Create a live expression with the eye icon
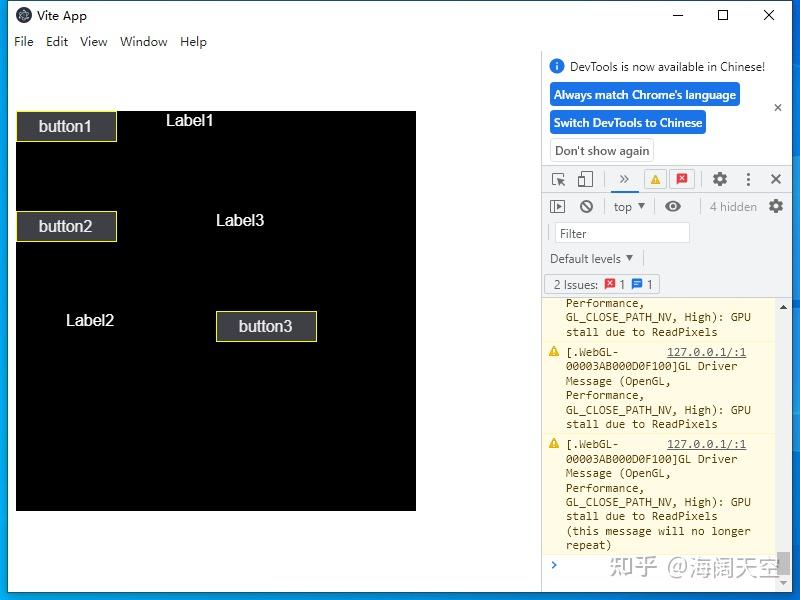This screenshot has width=800, height=600. (x=672, y=206)
